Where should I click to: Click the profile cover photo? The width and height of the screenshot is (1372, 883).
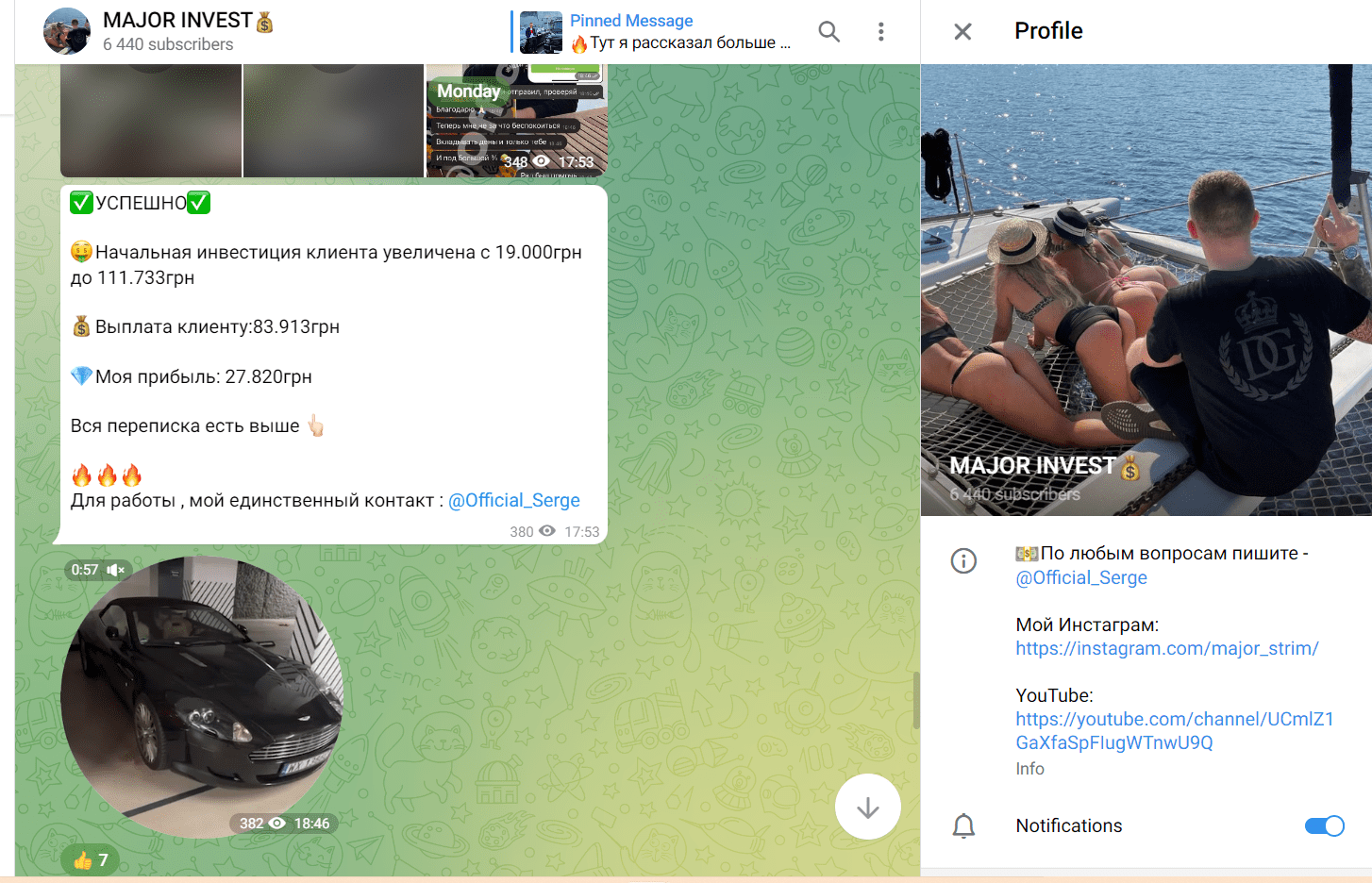(1146, 283)
